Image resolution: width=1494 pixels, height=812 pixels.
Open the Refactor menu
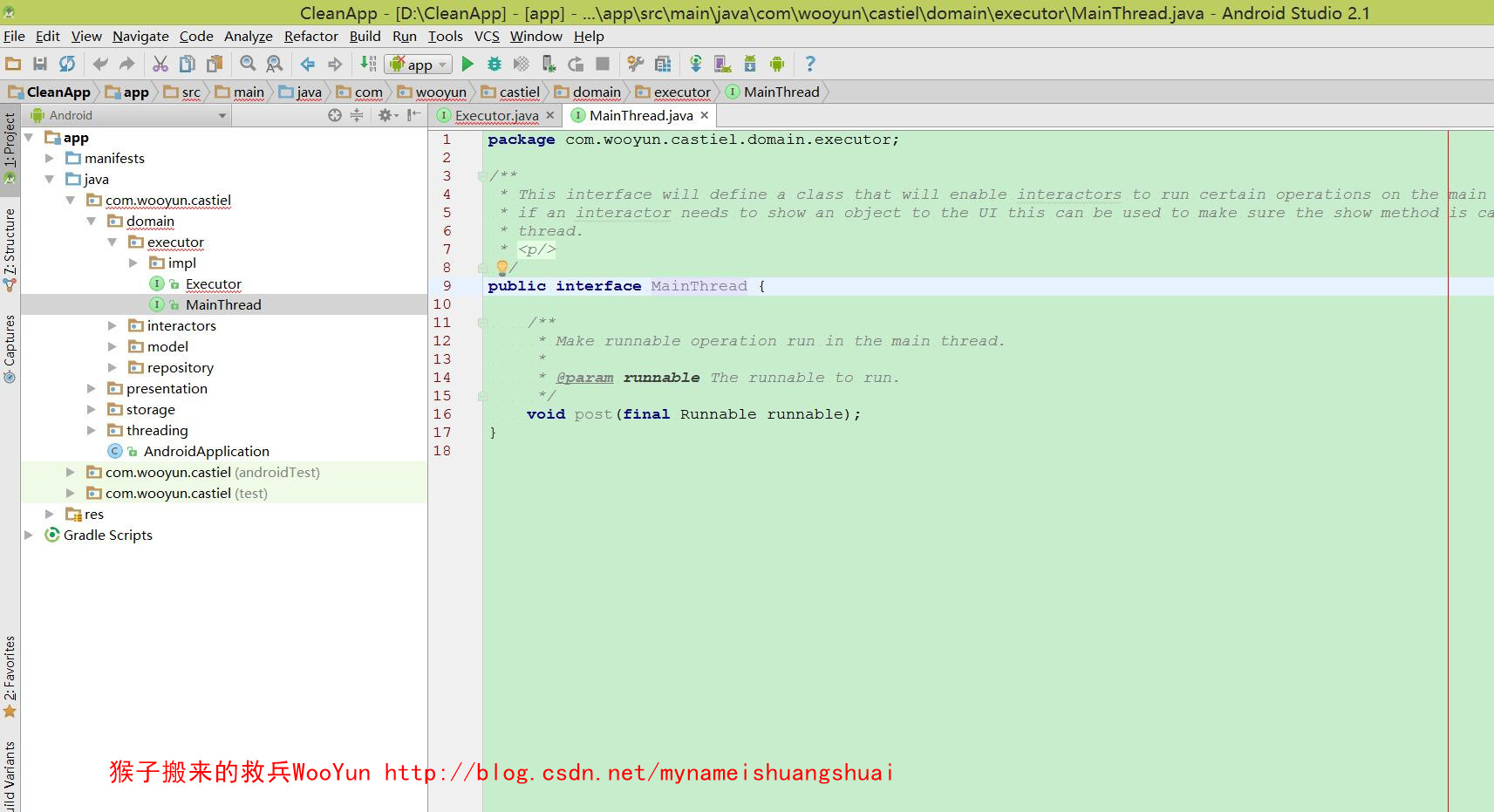[x=310, y=36]
